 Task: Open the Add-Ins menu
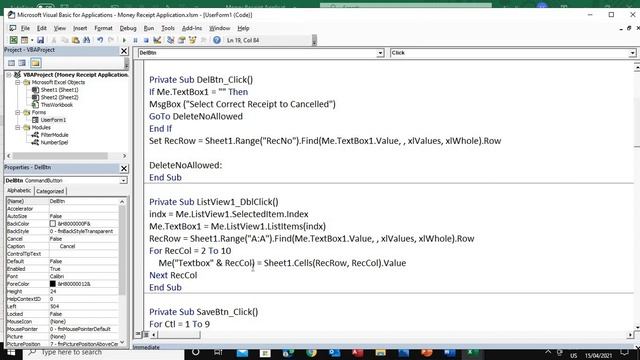pos(192,28)
